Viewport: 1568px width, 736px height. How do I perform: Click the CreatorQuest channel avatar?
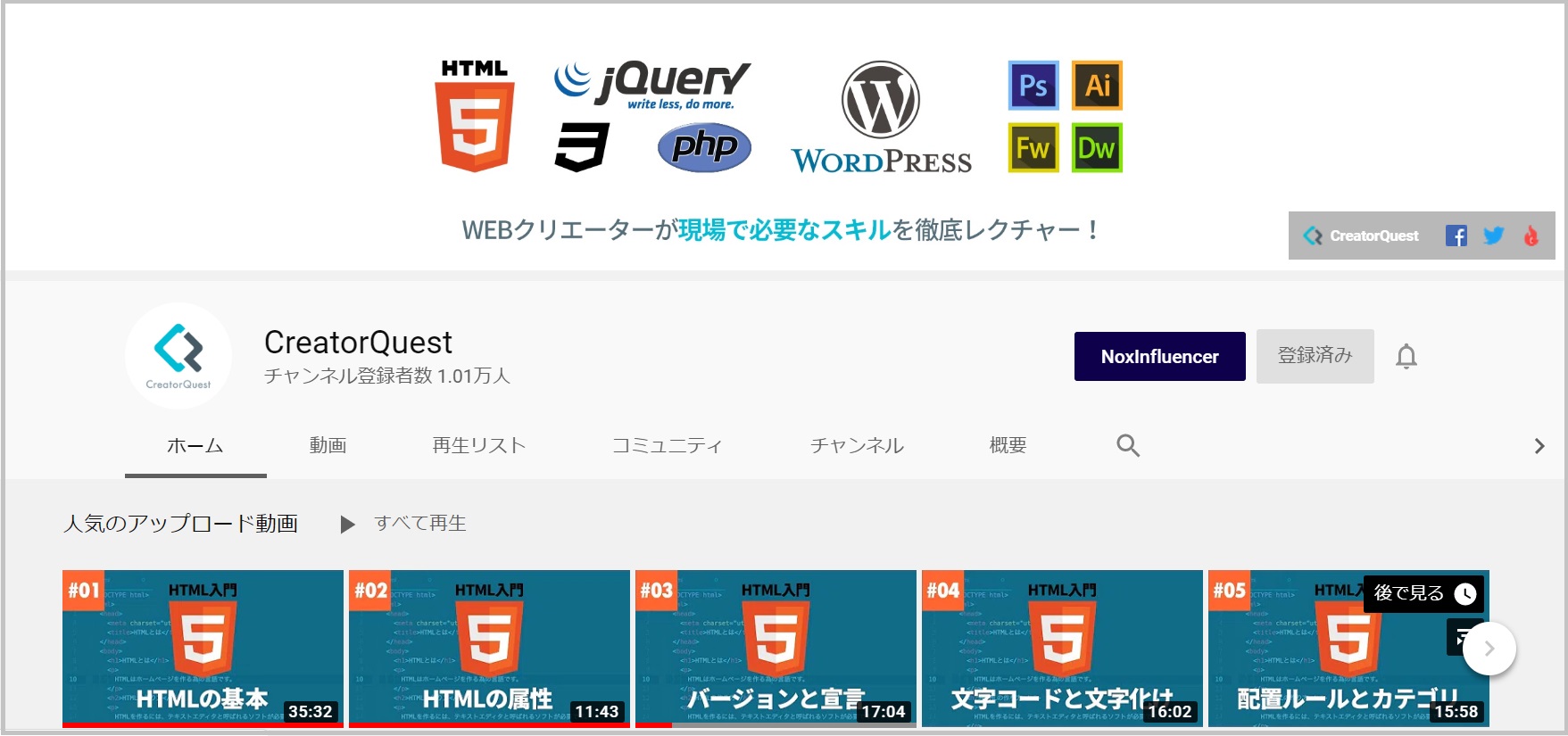coord(178,356)
